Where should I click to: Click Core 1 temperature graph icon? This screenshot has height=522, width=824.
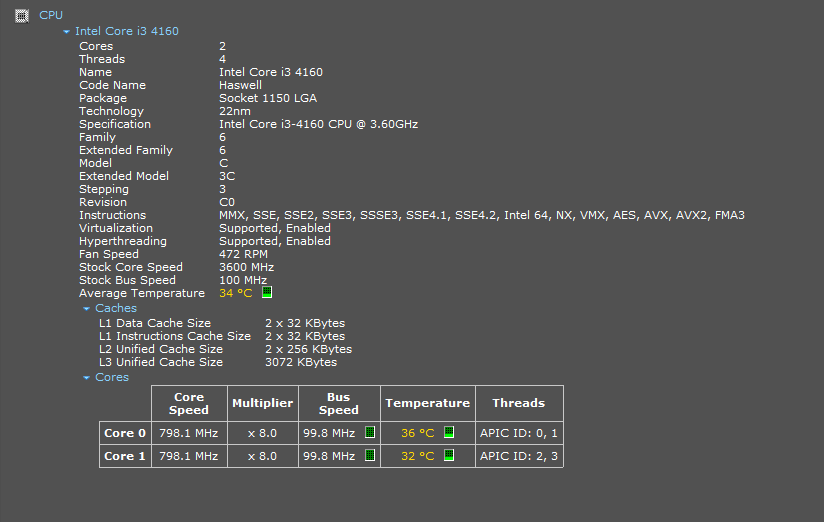pos(449,455)
